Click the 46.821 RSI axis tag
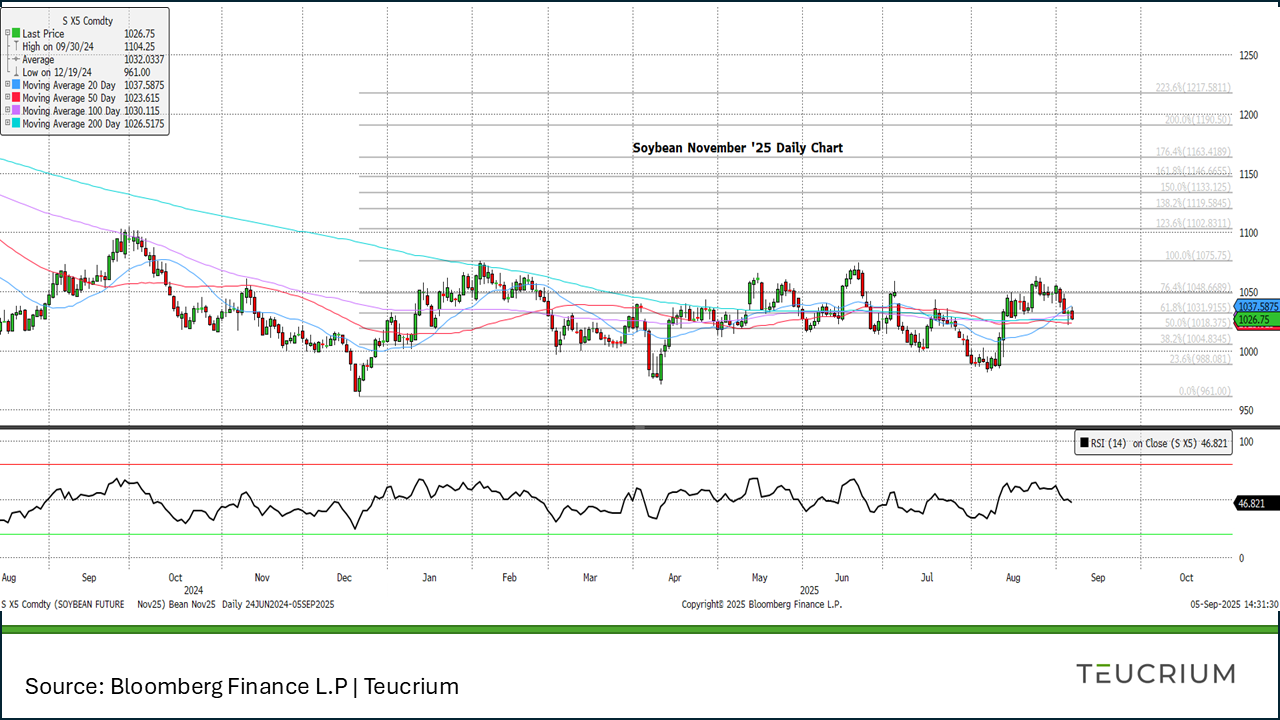The image size is (1280, 720). (x=1257, y=504)
